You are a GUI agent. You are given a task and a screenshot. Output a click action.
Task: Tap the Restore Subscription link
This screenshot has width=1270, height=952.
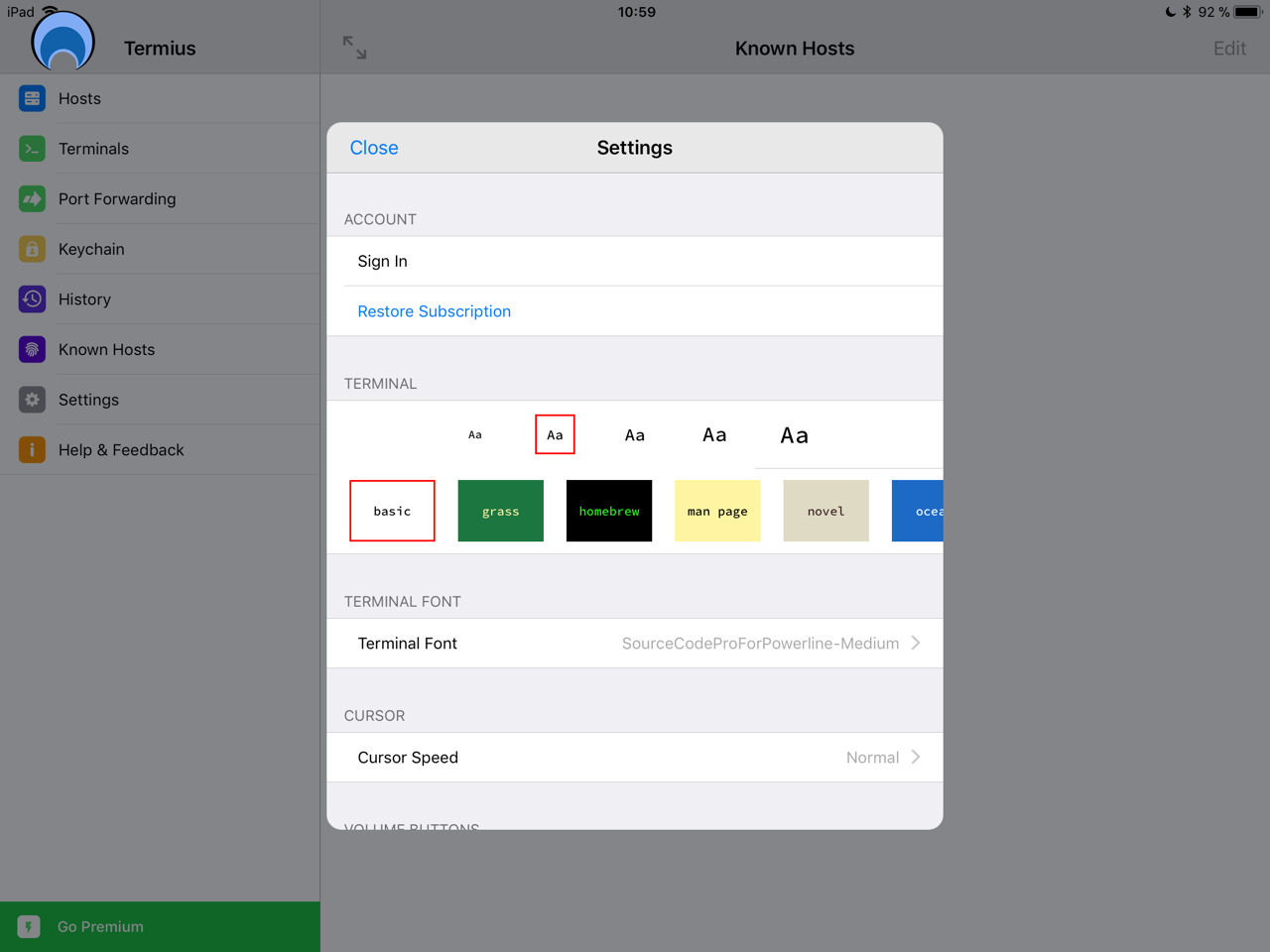[435, 311]
